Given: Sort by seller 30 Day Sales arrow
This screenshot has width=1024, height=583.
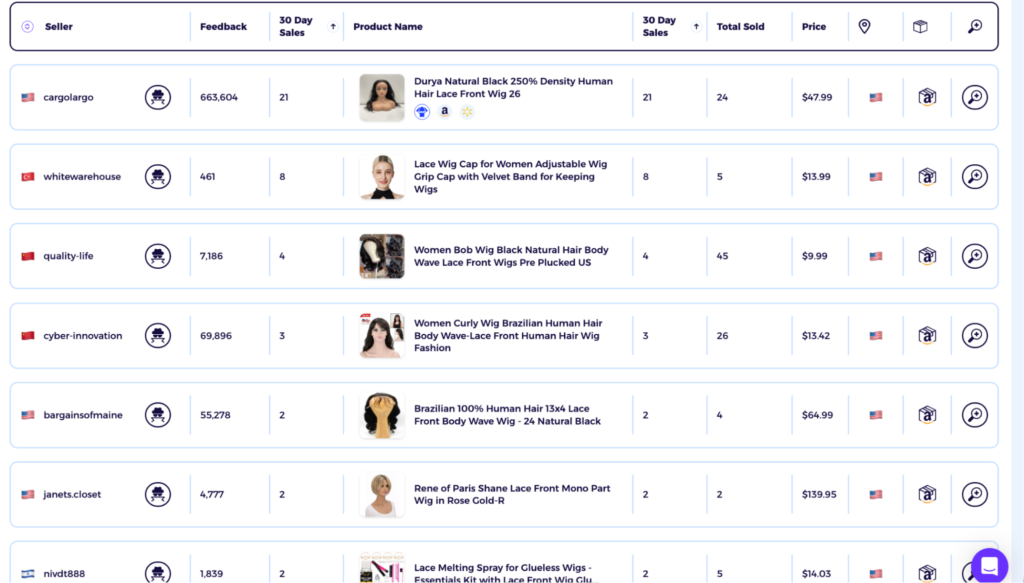Looking at the screenshot, I should tap(333, 27).
